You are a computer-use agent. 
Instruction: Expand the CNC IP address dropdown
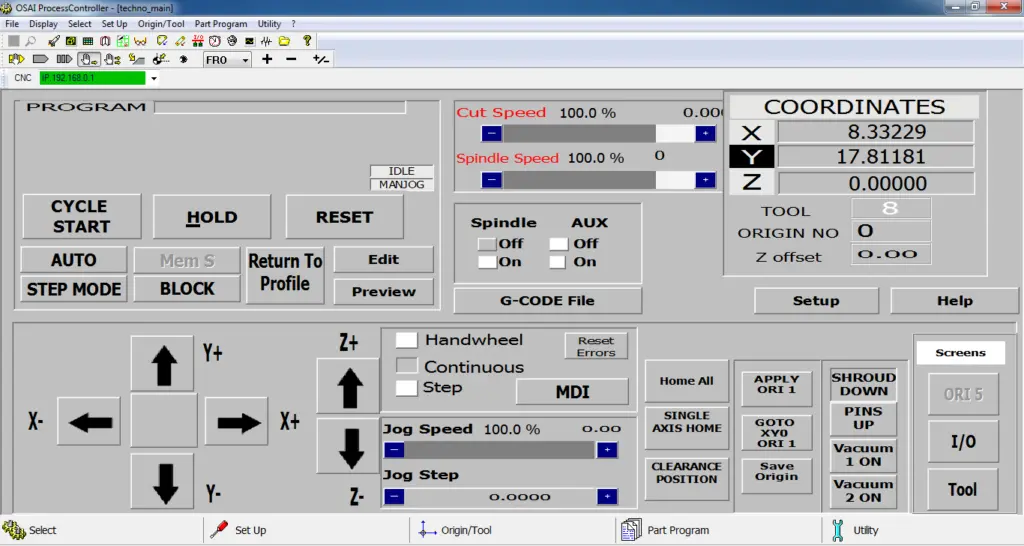[x=154, y=78]
